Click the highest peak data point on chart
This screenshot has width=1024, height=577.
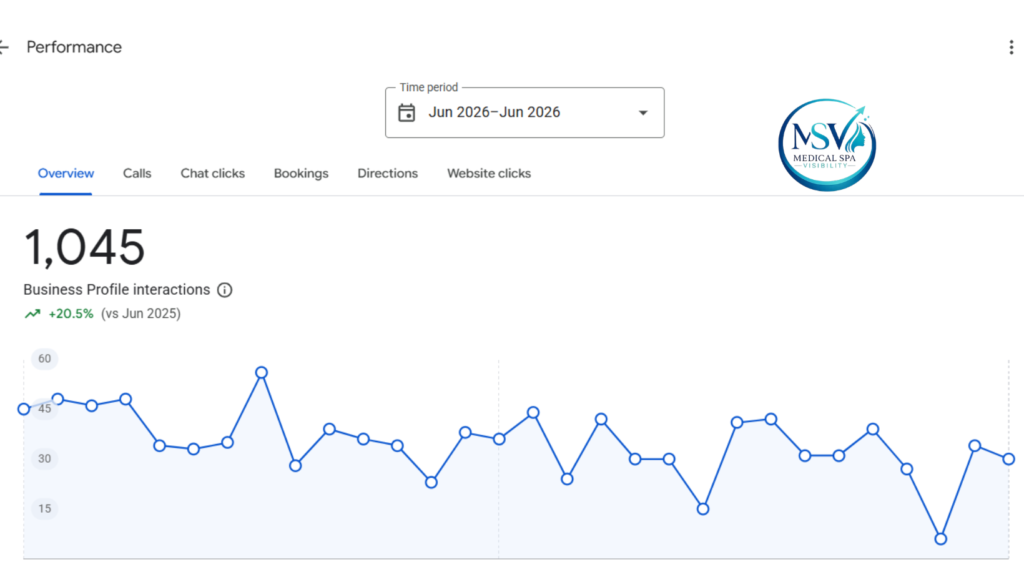tap(261, 373)
